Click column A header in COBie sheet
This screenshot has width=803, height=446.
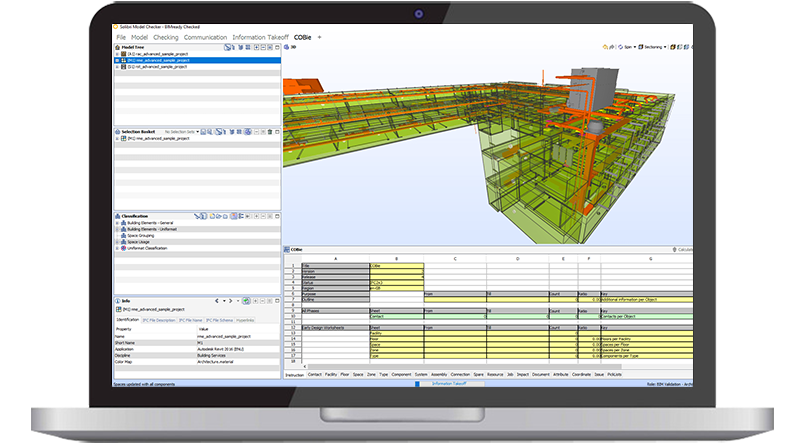click(x=335, y=259)
